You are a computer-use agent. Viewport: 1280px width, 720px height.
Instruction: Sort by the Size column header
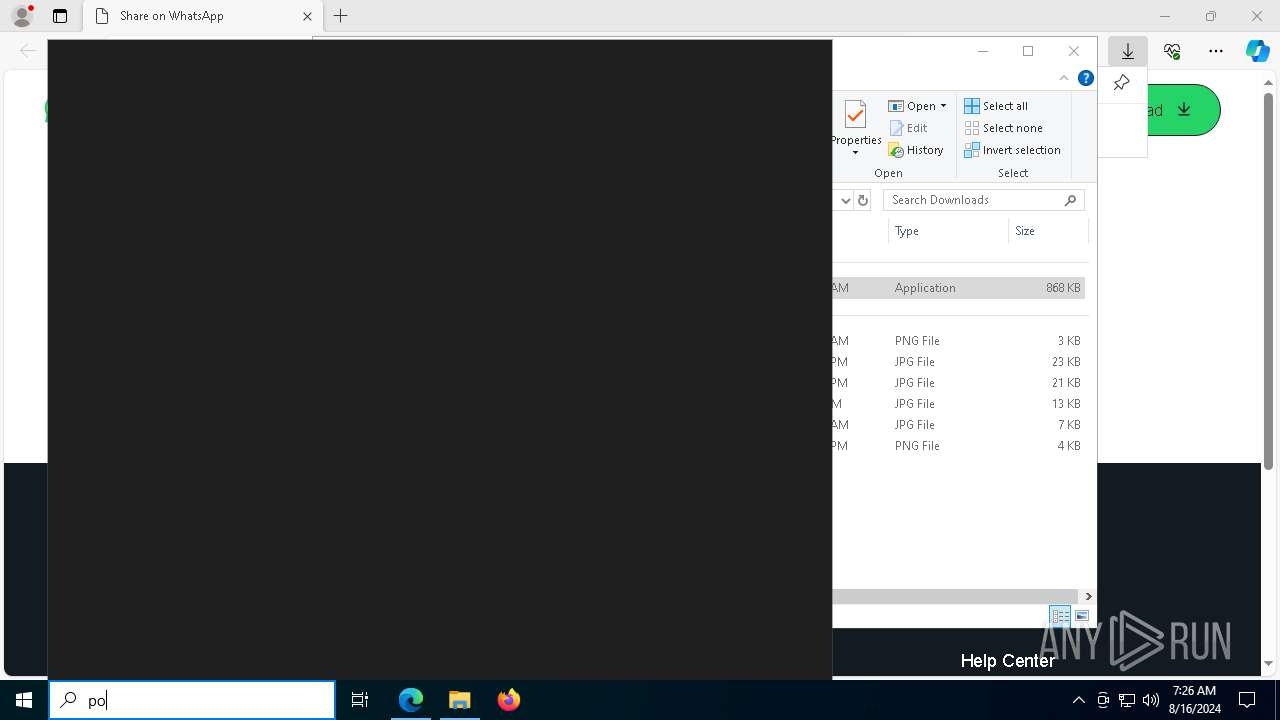(x=1047, y=231)
